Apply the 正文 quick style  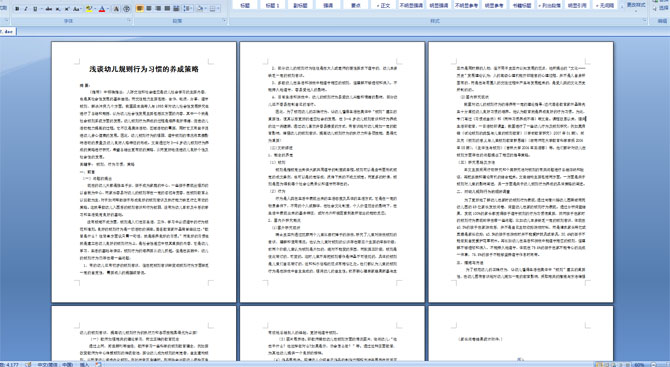click(x=383, y=5)
